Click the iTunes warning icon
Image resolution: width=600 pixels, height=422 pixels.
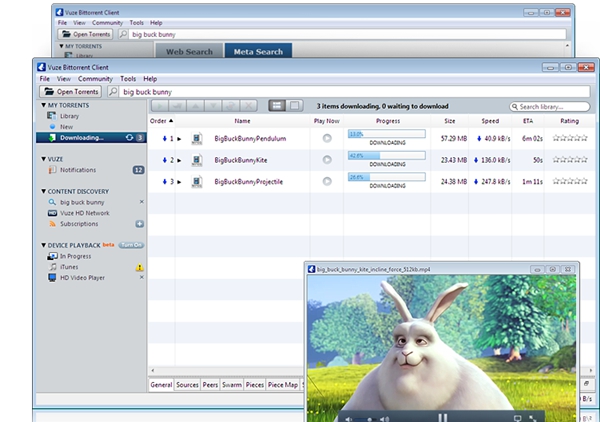pyautogui.click(x=140, y=267)
